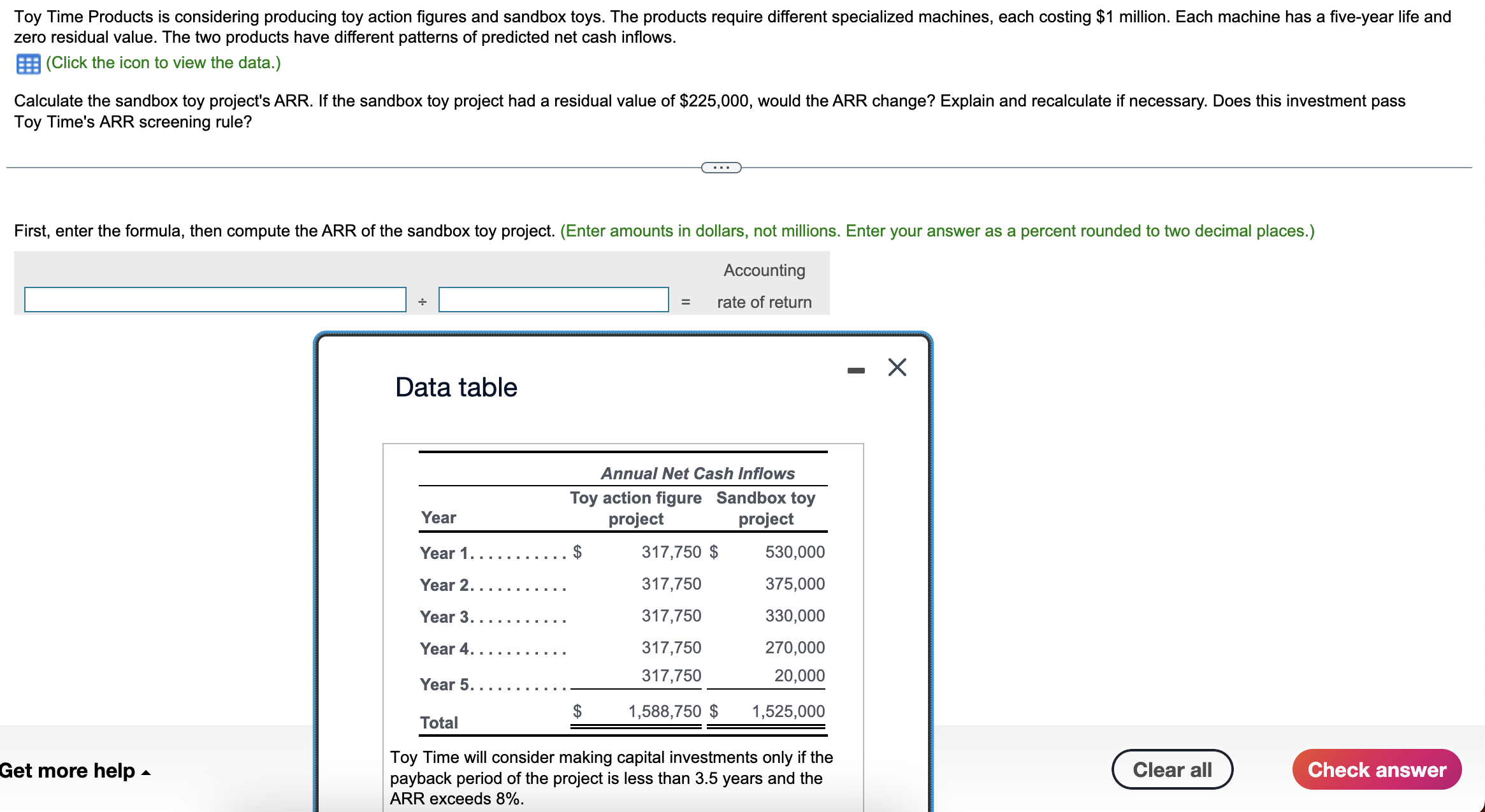Image resolution: width=1485 pixels, height=812 pixels.
Task: Click the Sandbox toy project column header
Action: point(765,508)
